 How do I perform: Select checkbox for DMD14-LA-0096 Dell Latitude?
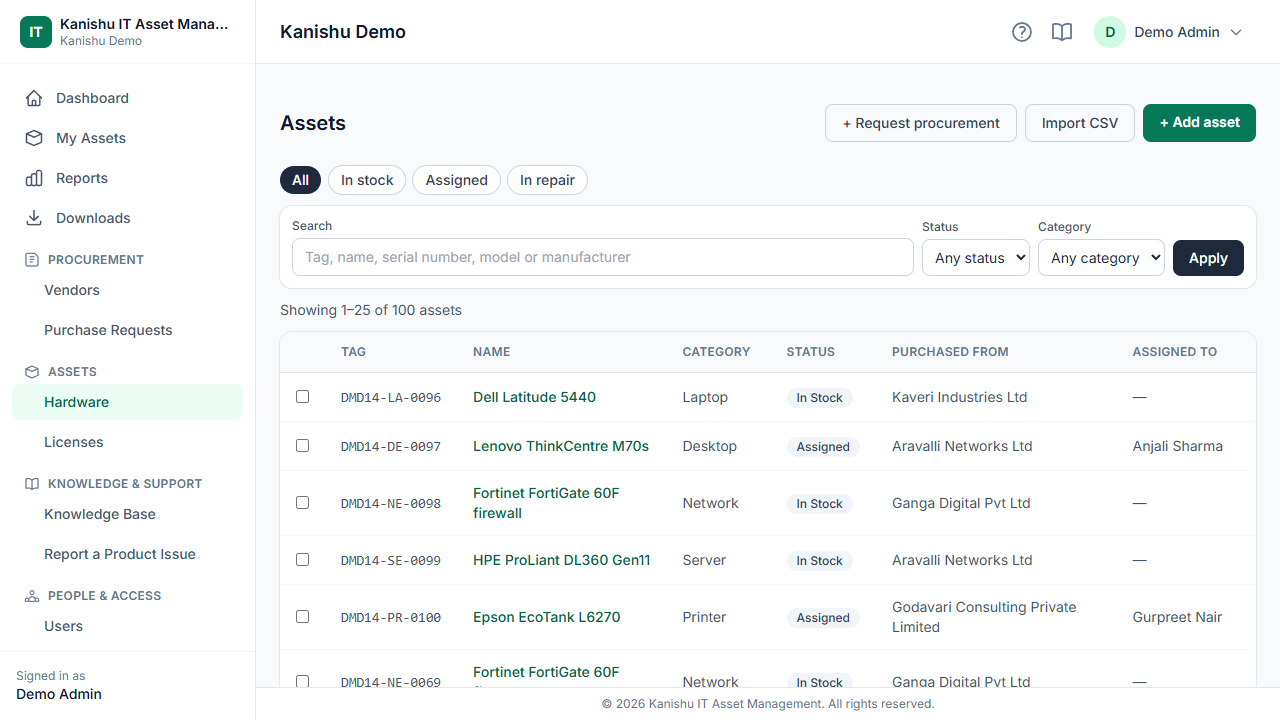click(x=302, y=397)
